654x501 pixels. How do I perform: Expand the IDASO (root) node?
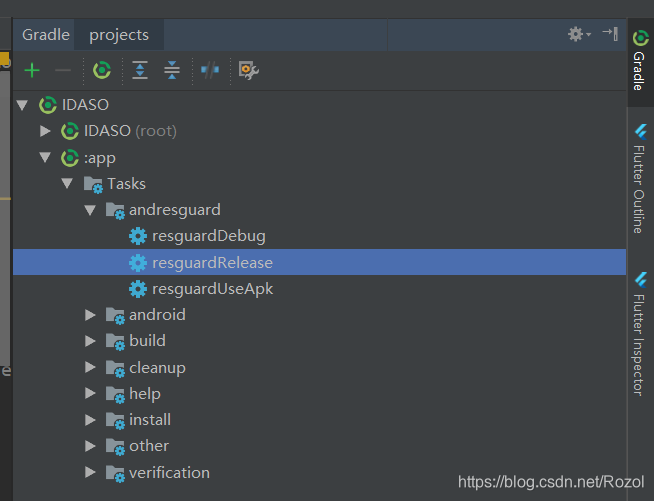(45, 131)
